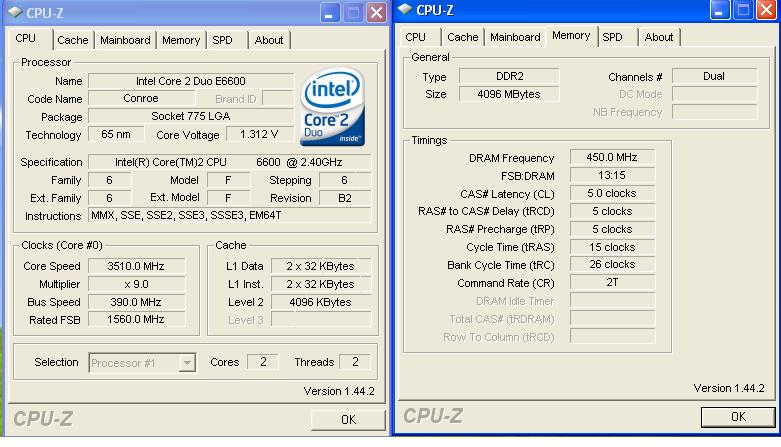Image resolution: width=781 pixels, height=447 pixels.
Task: Click the Ext. Model value 'F'
Action: coord(228,198)
